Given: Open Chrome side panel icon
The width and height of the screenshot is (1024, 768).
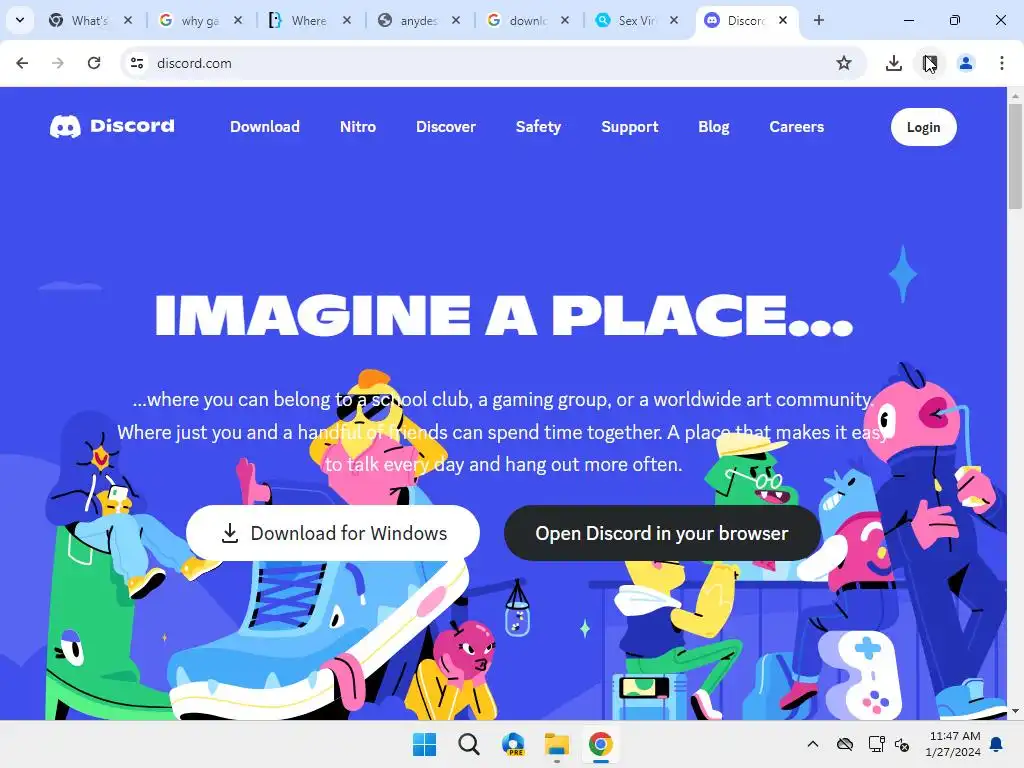Looking at the screenshot, I should [x=929, y=63].
